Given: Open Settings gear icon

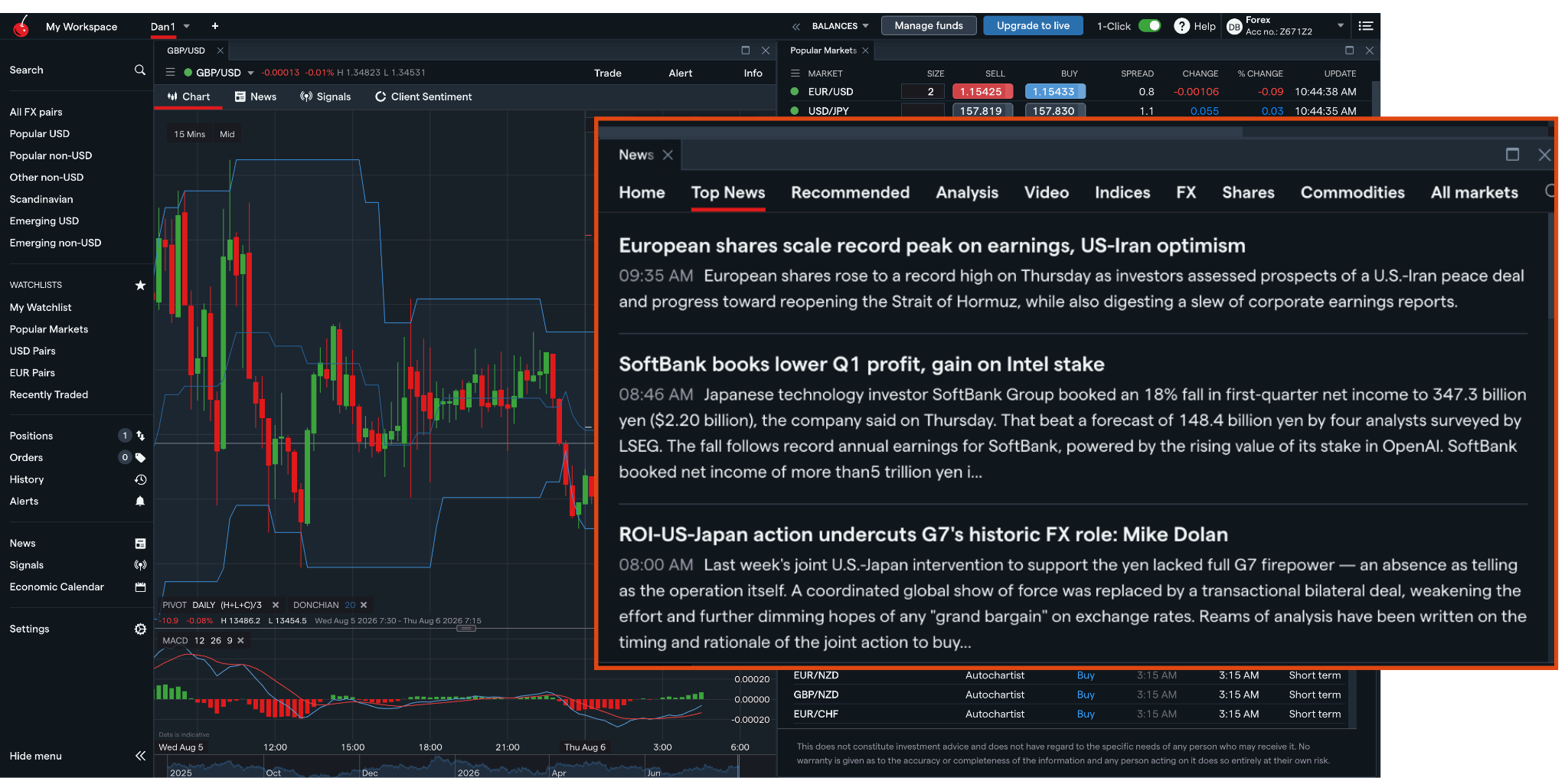Looking at the screenshot, I should [140, 629].
